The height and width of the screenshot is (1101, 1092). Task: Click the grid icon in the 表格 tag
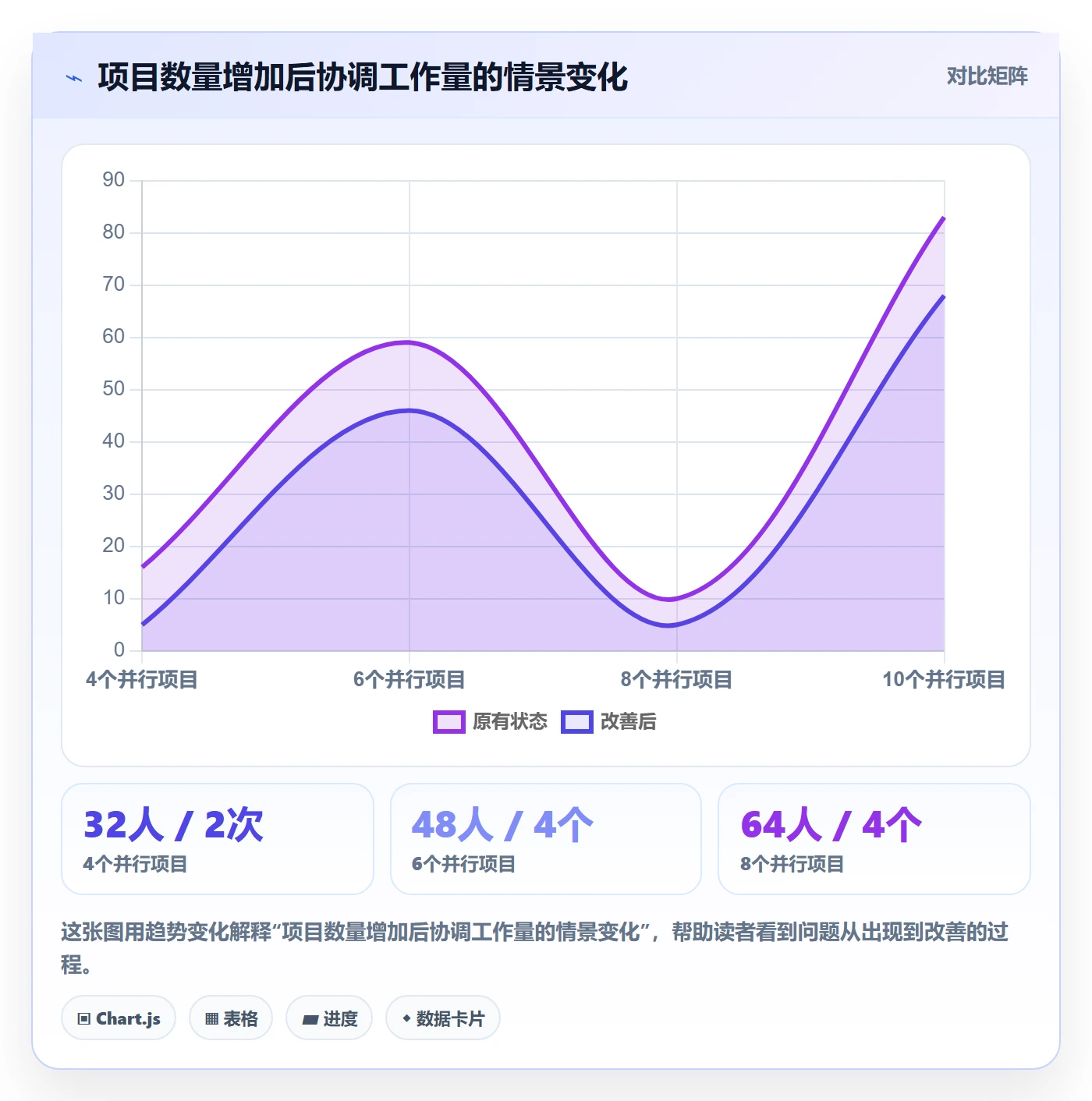pos(211,1019)
